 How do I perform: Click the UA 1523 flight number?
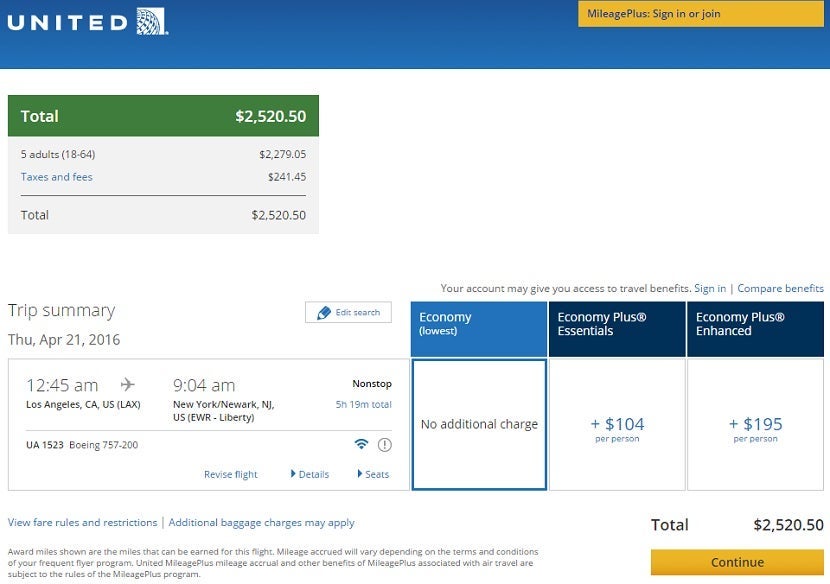(44, 445)
